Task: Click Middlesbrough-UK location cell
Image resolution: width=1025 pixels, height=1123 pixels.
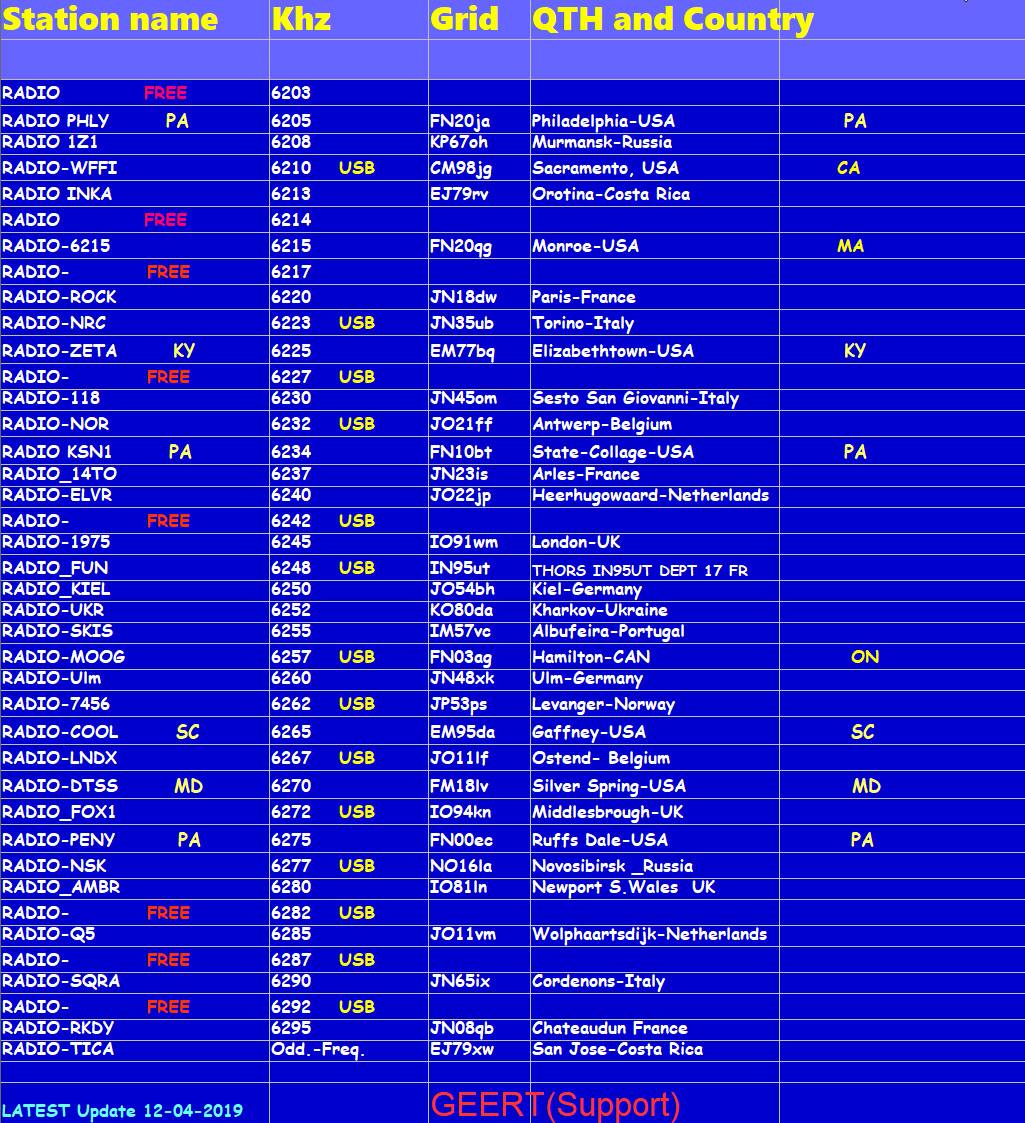Action: click(607, 812)
